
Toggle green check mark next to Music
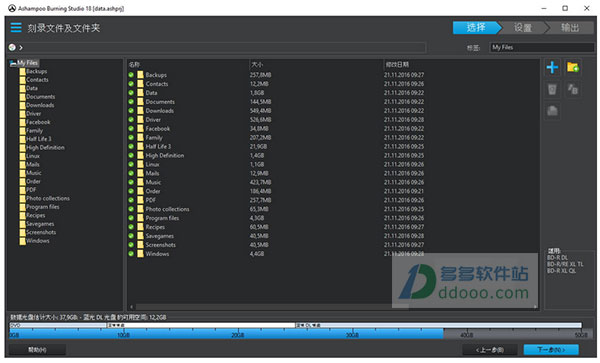point(131,182)
